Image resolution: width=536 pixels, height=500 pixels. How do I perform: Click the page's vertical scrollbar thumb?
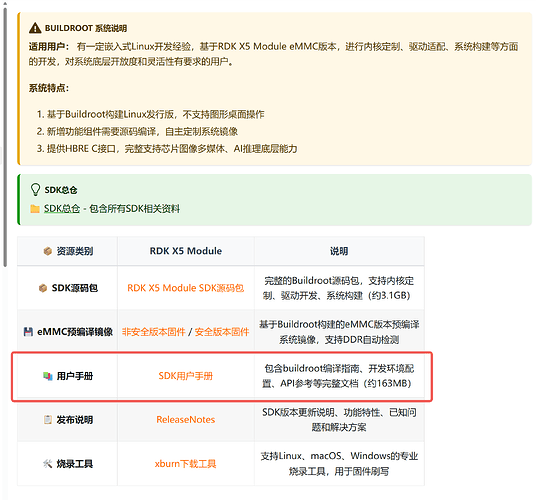5,137
